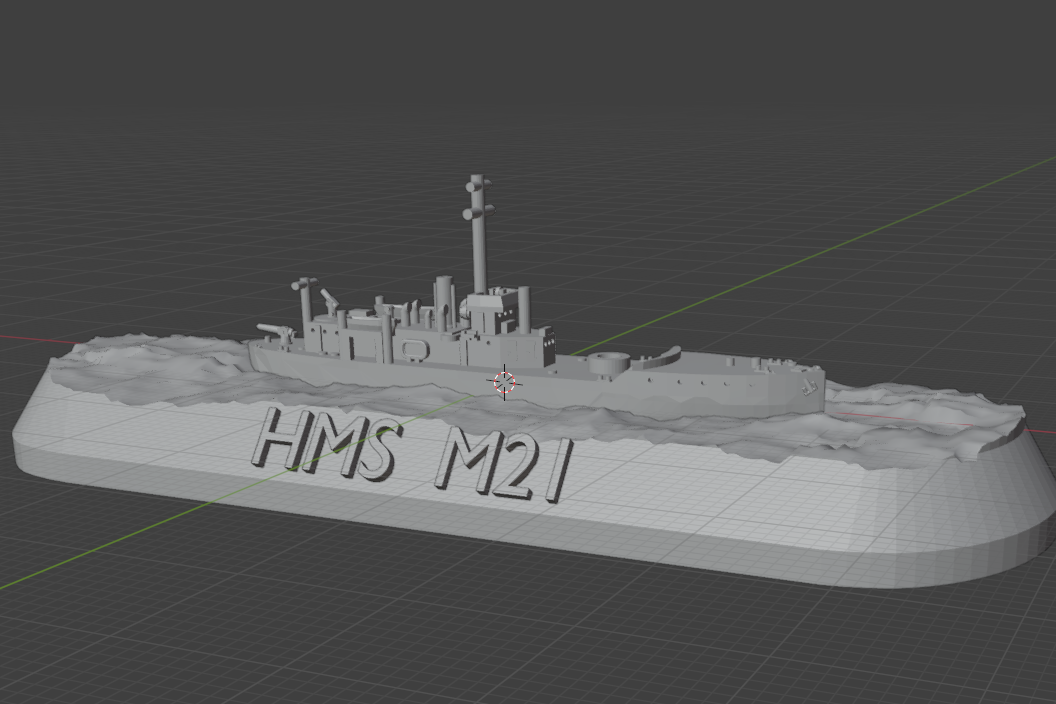This screenshot has height=704, width=1056.
Task: Click the 3D cursor at viewport center
Action: click(x=505, y=382)
